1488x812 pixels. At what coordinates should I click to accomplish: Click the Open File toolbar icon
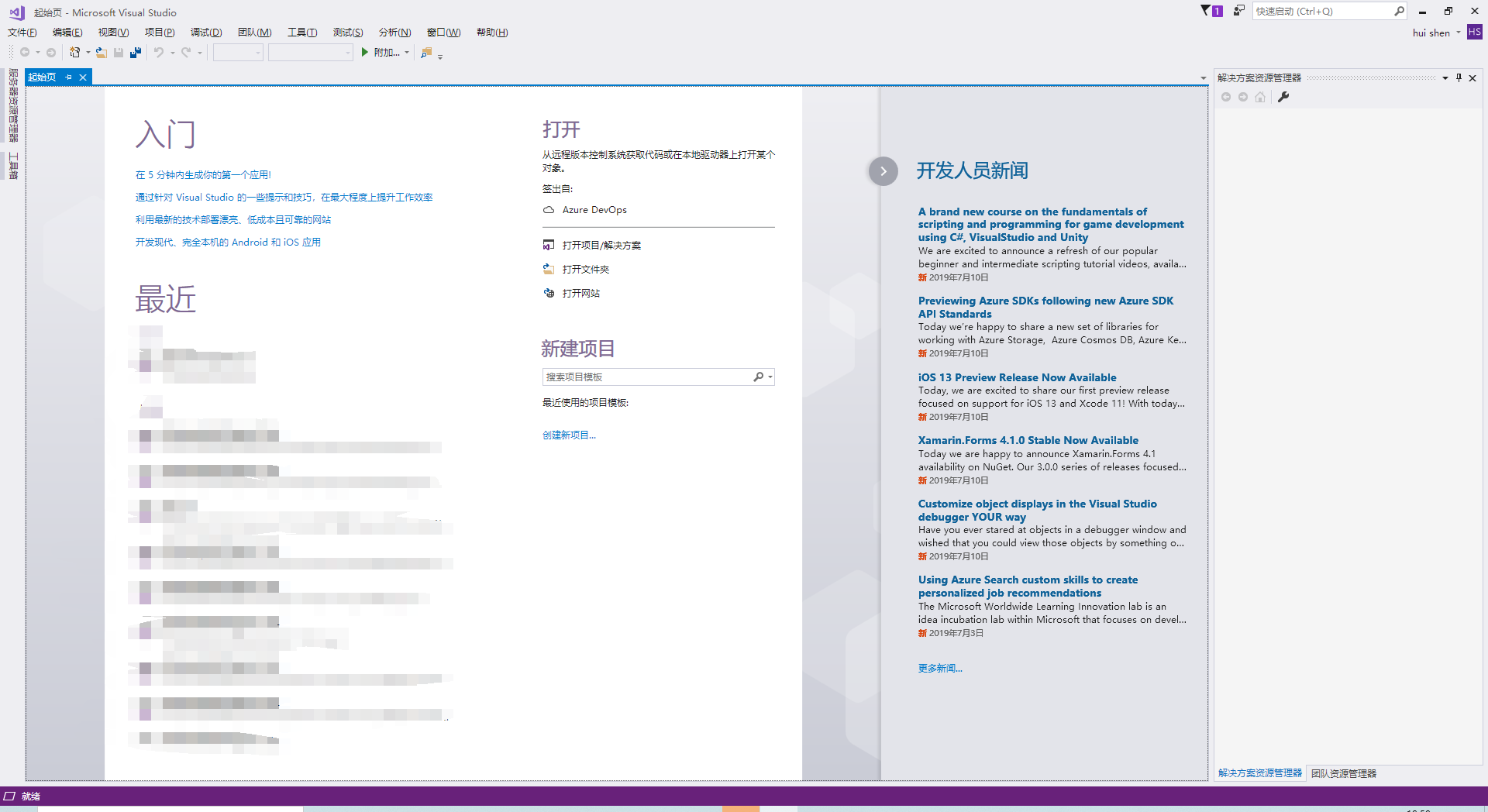(102, 53)
